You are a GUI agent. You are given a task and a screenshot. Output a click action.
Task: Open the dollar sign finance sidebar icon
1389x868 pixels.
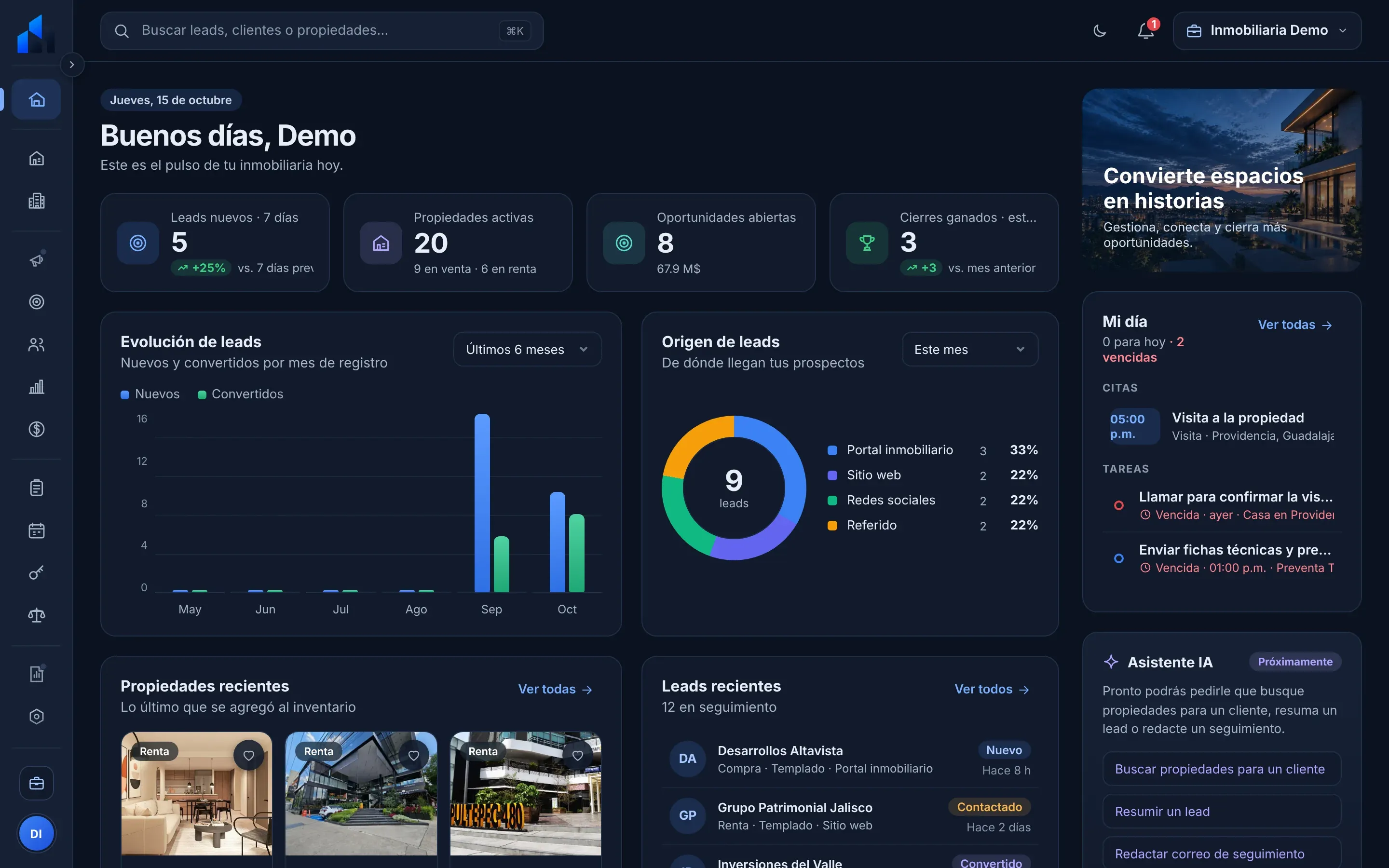pos(36,429)
